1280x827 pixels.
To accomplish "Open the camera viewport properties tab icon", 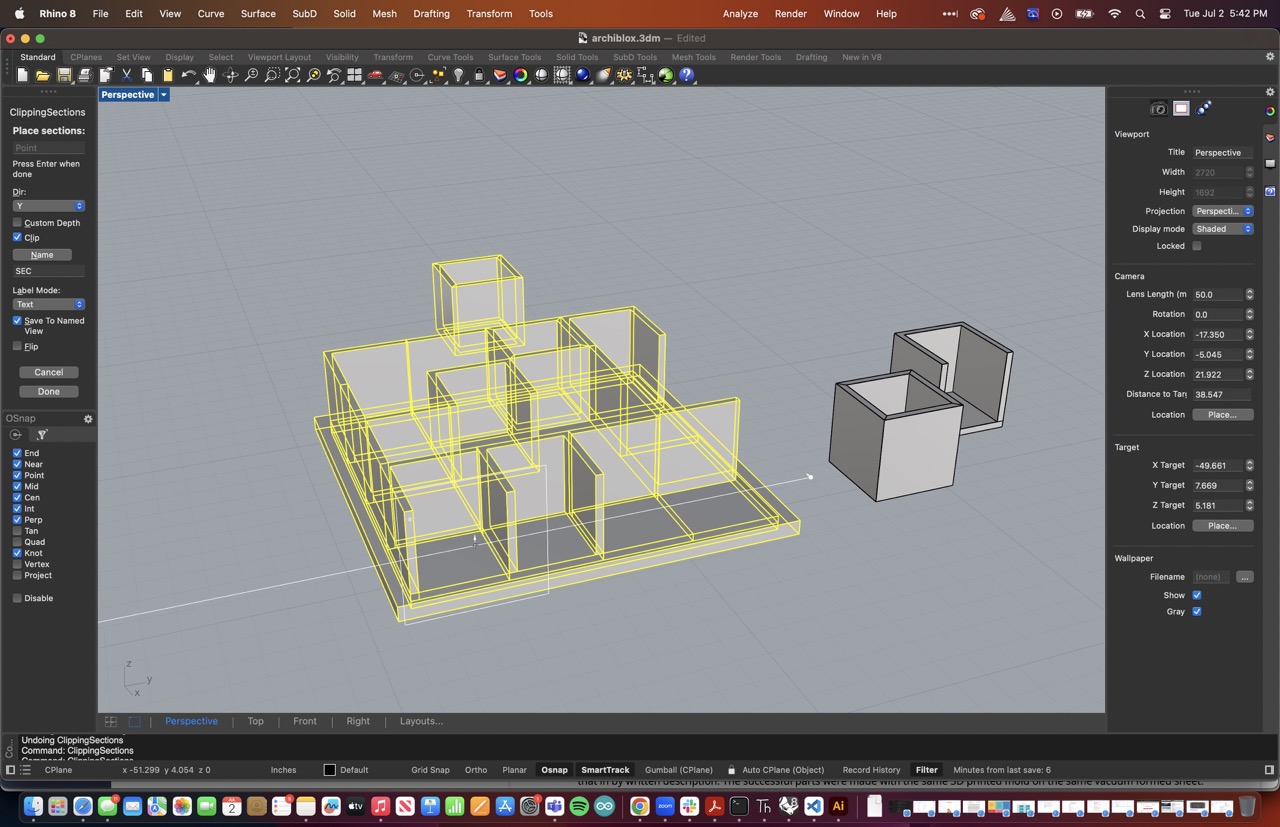I will pyautogui.click(x=1159, y=109).
